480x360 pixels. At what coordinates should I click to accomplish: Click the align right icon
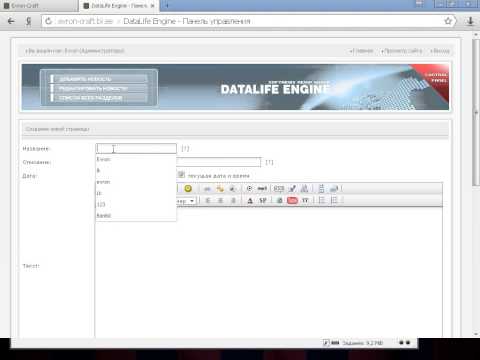click(233, 200)
